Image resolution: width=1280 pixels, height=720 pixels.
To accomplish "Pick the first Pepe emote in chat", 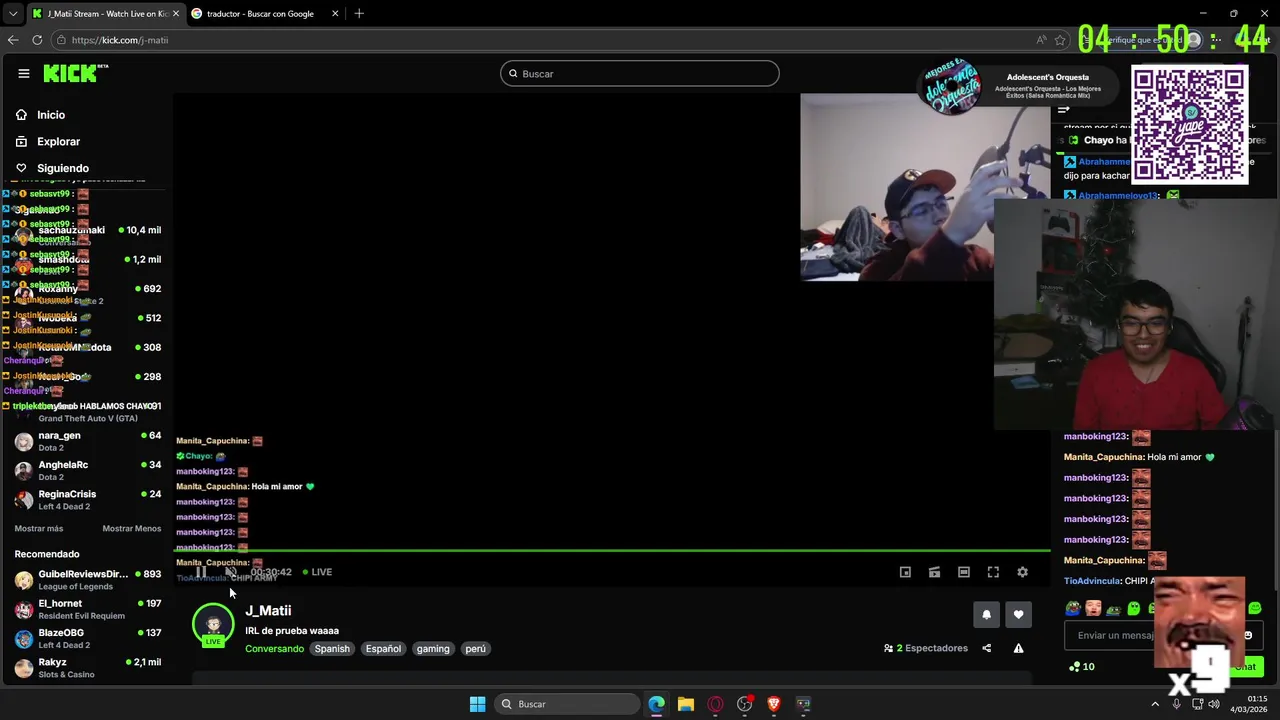I will pos(1073,608).
